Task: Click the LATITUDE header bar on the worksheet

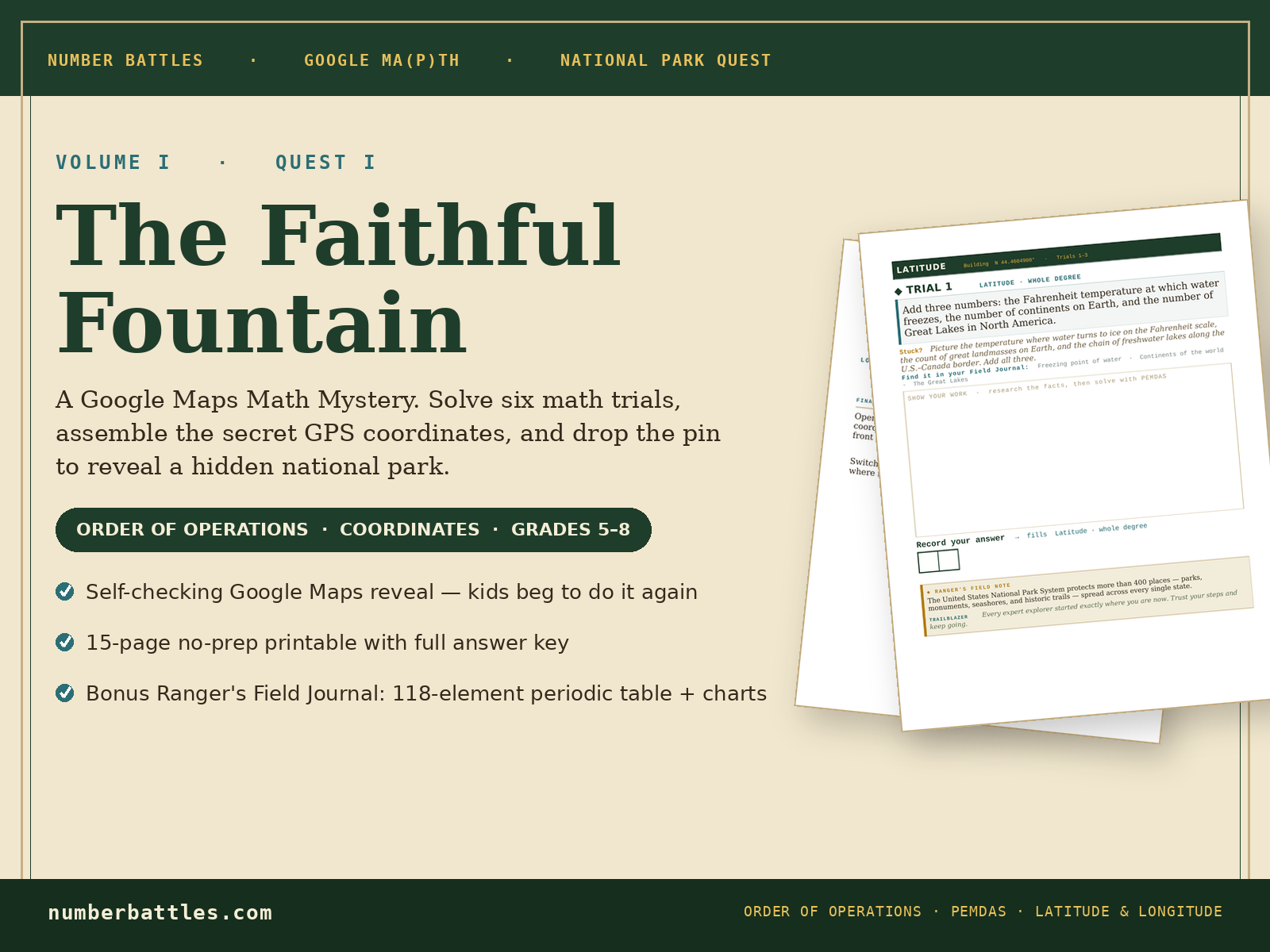Action: [1056, 255]
